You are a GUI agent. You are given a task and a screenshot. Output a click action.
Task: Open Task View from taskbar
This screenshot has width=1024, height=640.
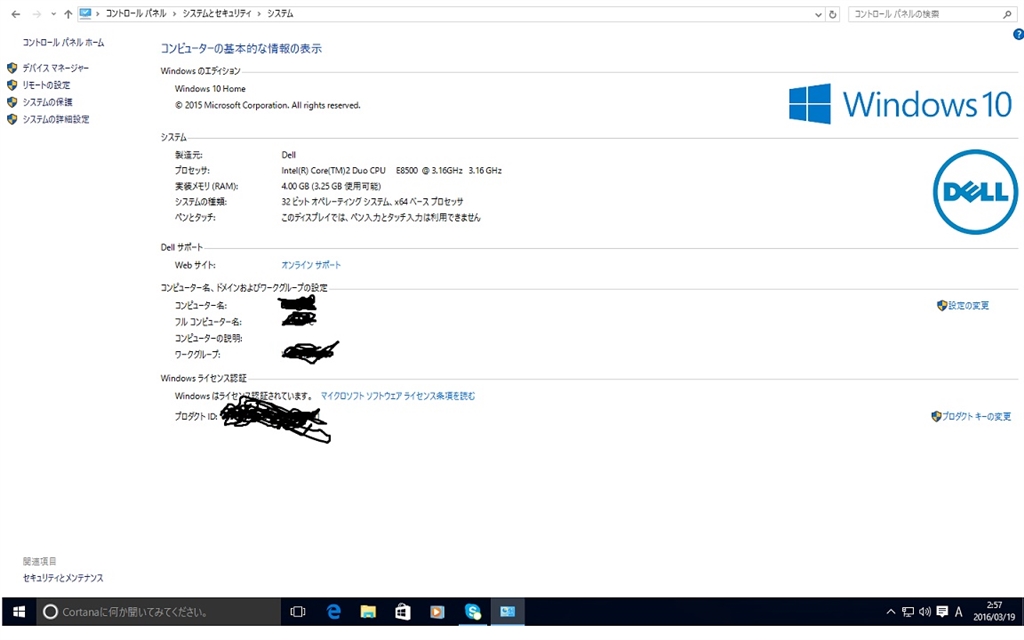click(298, 612)
